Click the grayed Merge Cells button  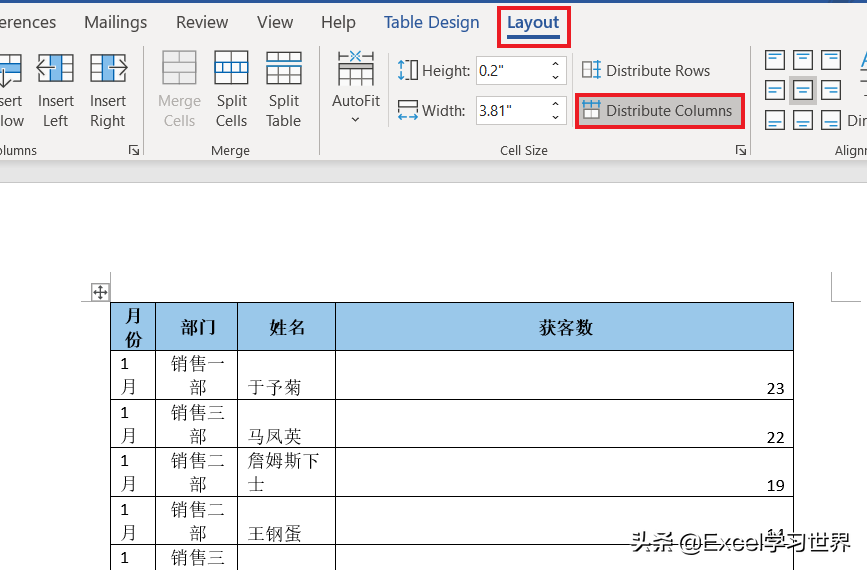(x=179, y=90)
